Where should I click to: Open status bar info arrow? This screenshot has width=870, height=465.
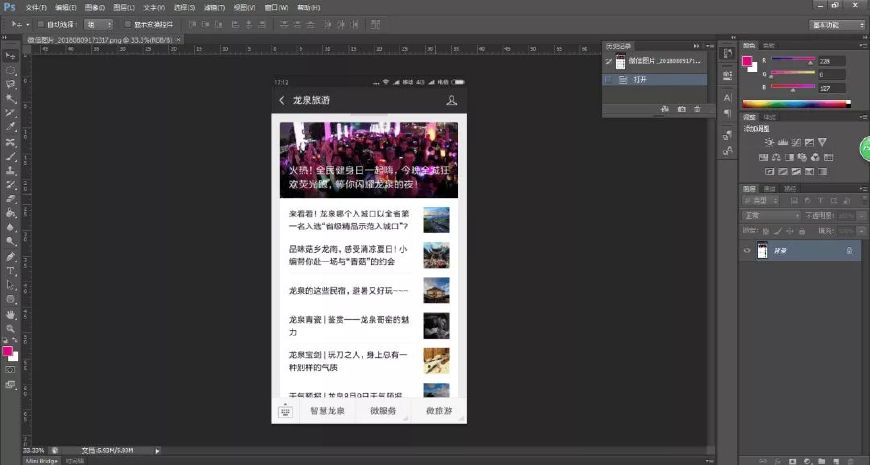157,451
